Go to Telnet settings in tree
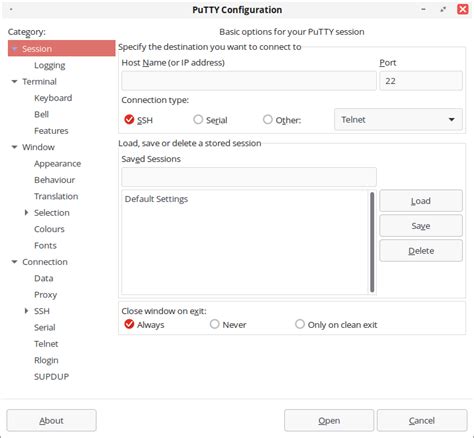This screenshot has width=474, height=438. click(46, 344)
